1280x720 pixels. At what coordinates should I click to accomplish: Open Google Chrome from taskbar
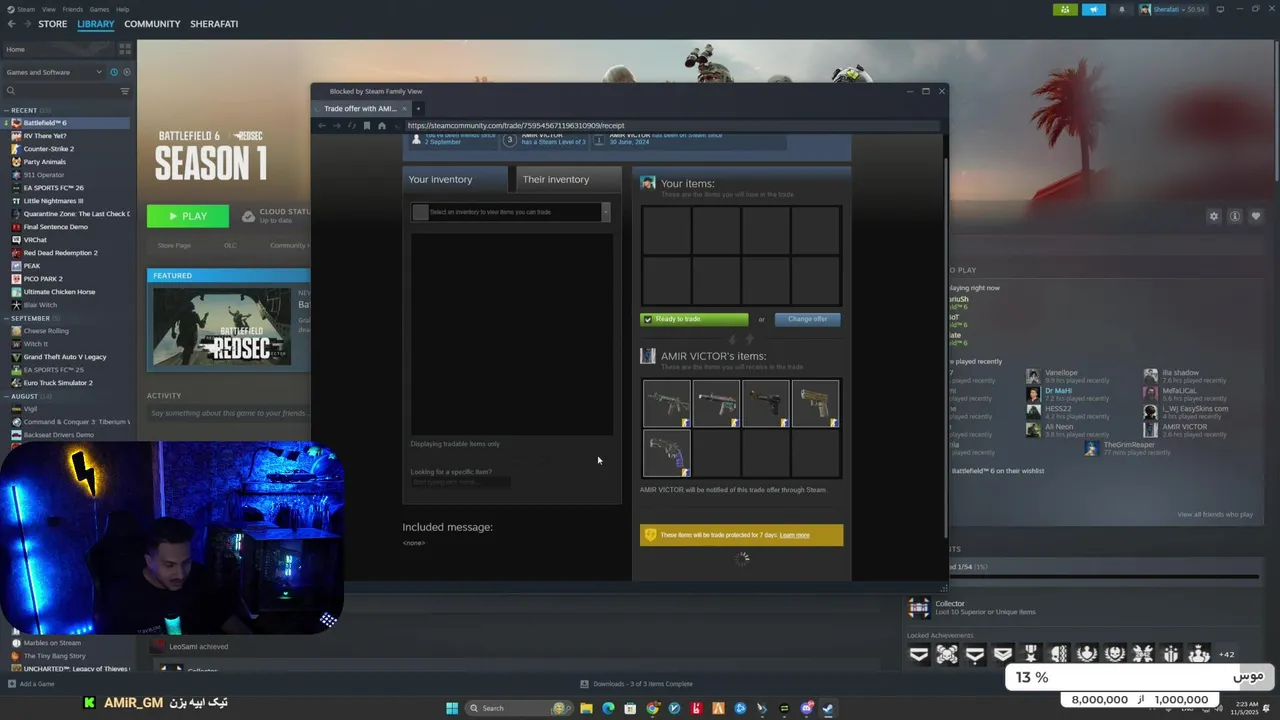pos(652,708)
